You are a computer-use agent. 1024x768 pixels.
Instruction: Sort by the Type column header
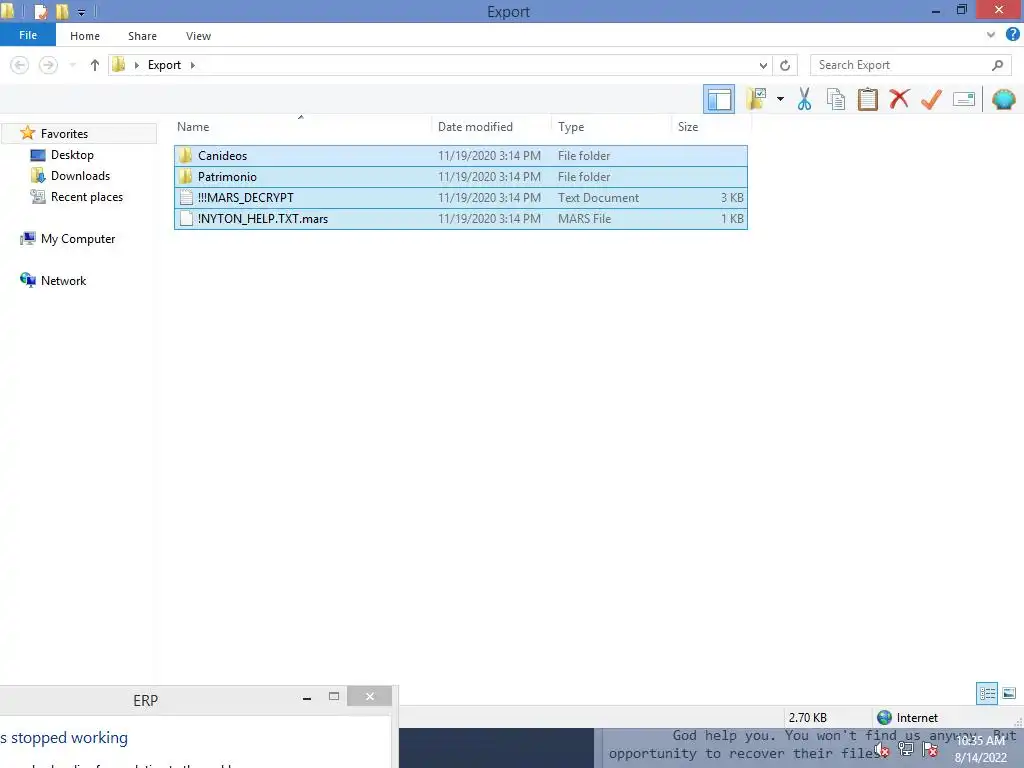611,127
